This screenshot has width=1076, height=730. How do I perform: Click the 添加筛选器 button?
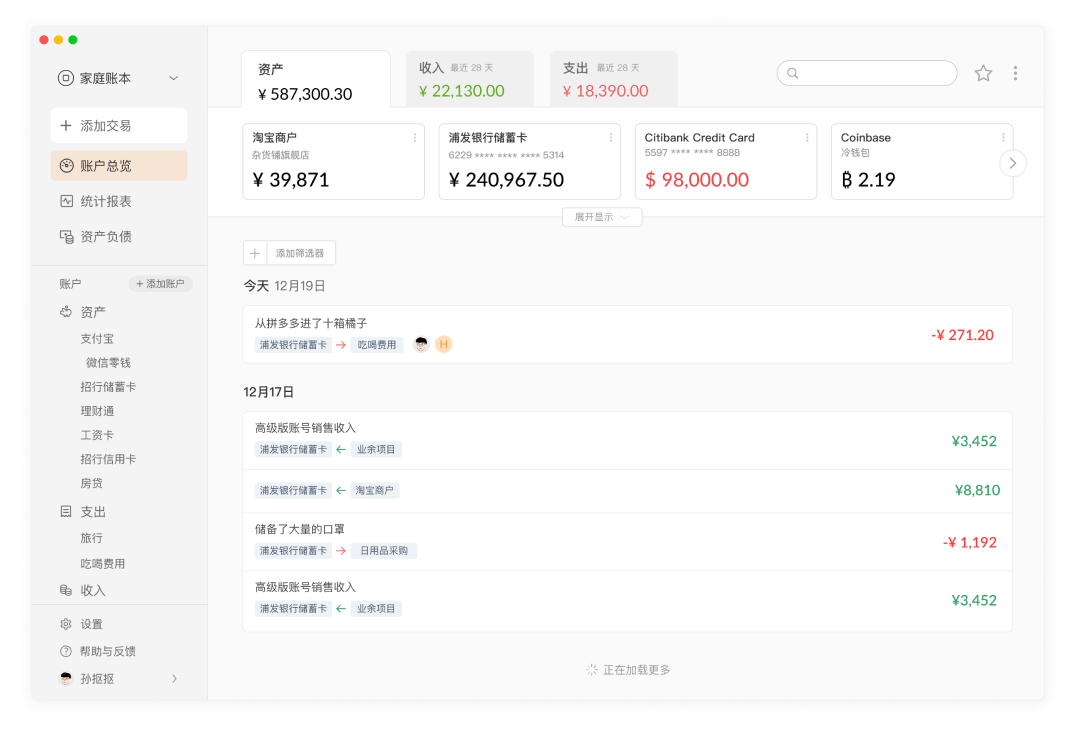coord(299,252)
